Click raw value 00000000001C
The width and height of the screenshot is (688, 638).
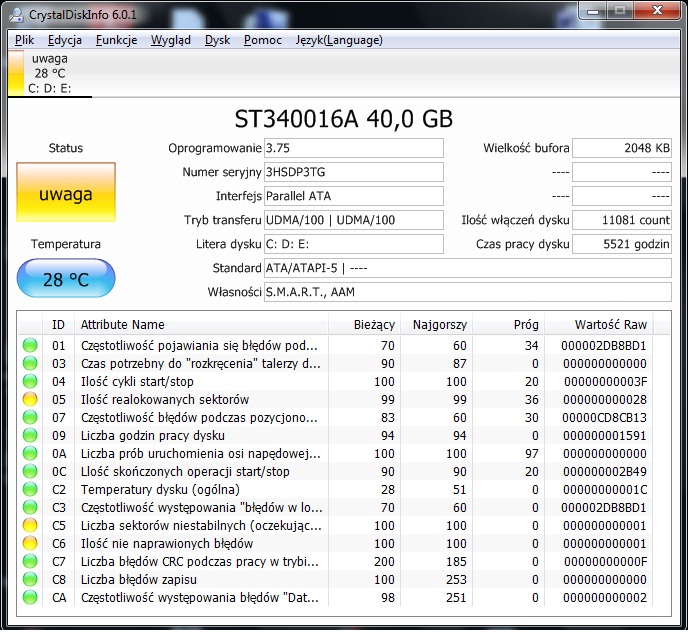605,489
